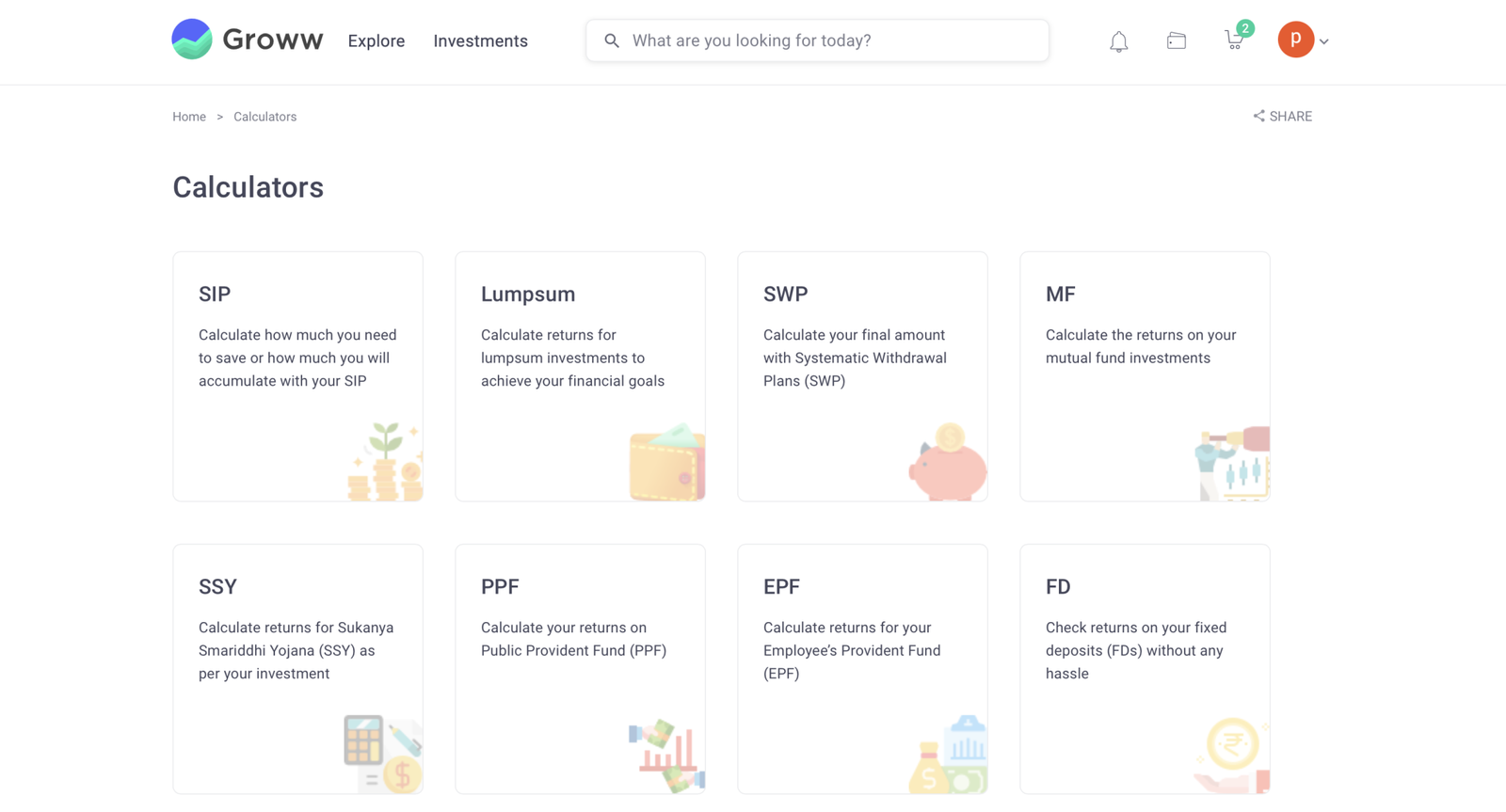Click the Groww logo
1506x812 pixels.
click(247, 40)
